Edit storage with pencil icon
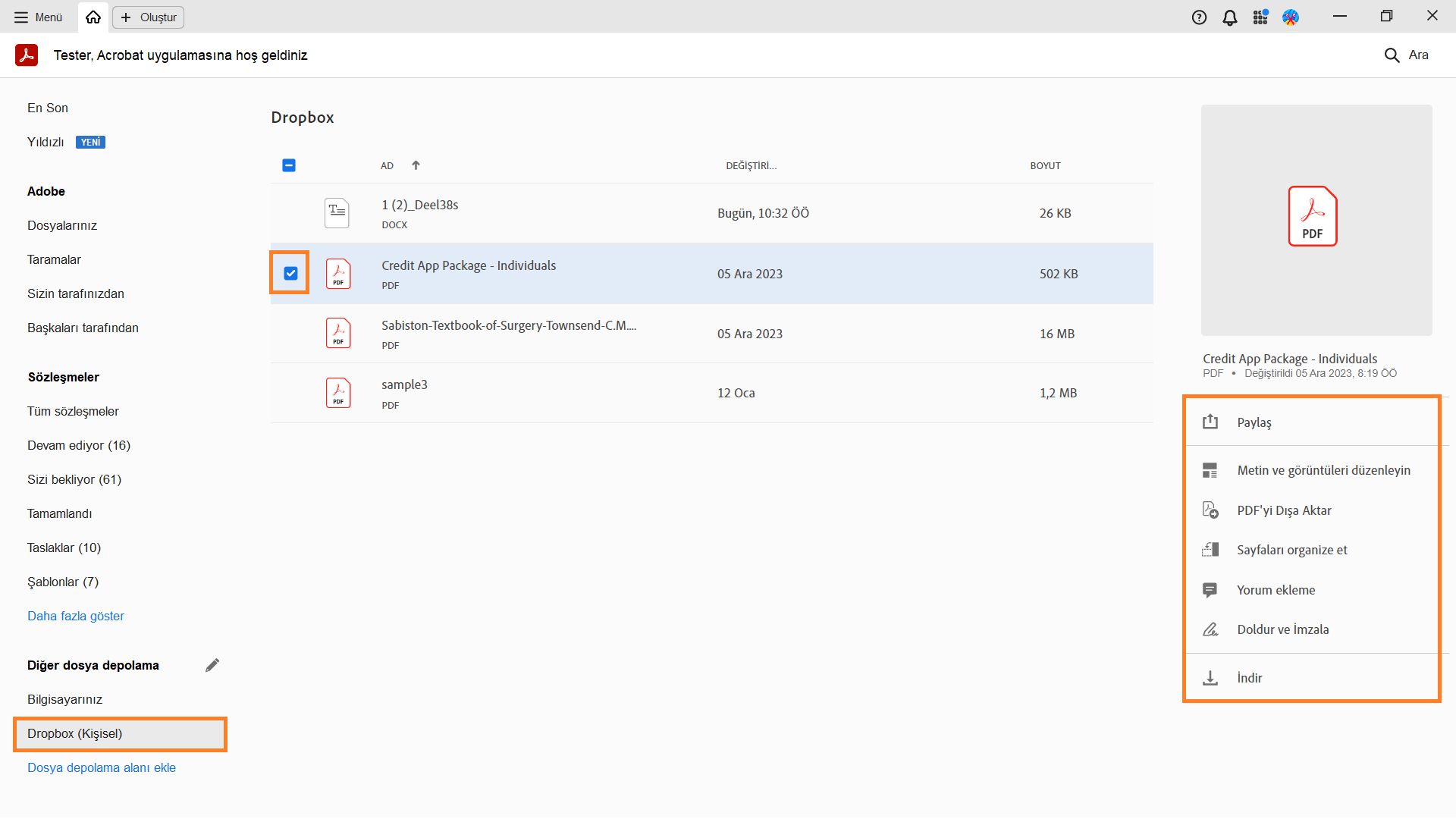The image size is (1456, 819). click(x=212, y=665)
